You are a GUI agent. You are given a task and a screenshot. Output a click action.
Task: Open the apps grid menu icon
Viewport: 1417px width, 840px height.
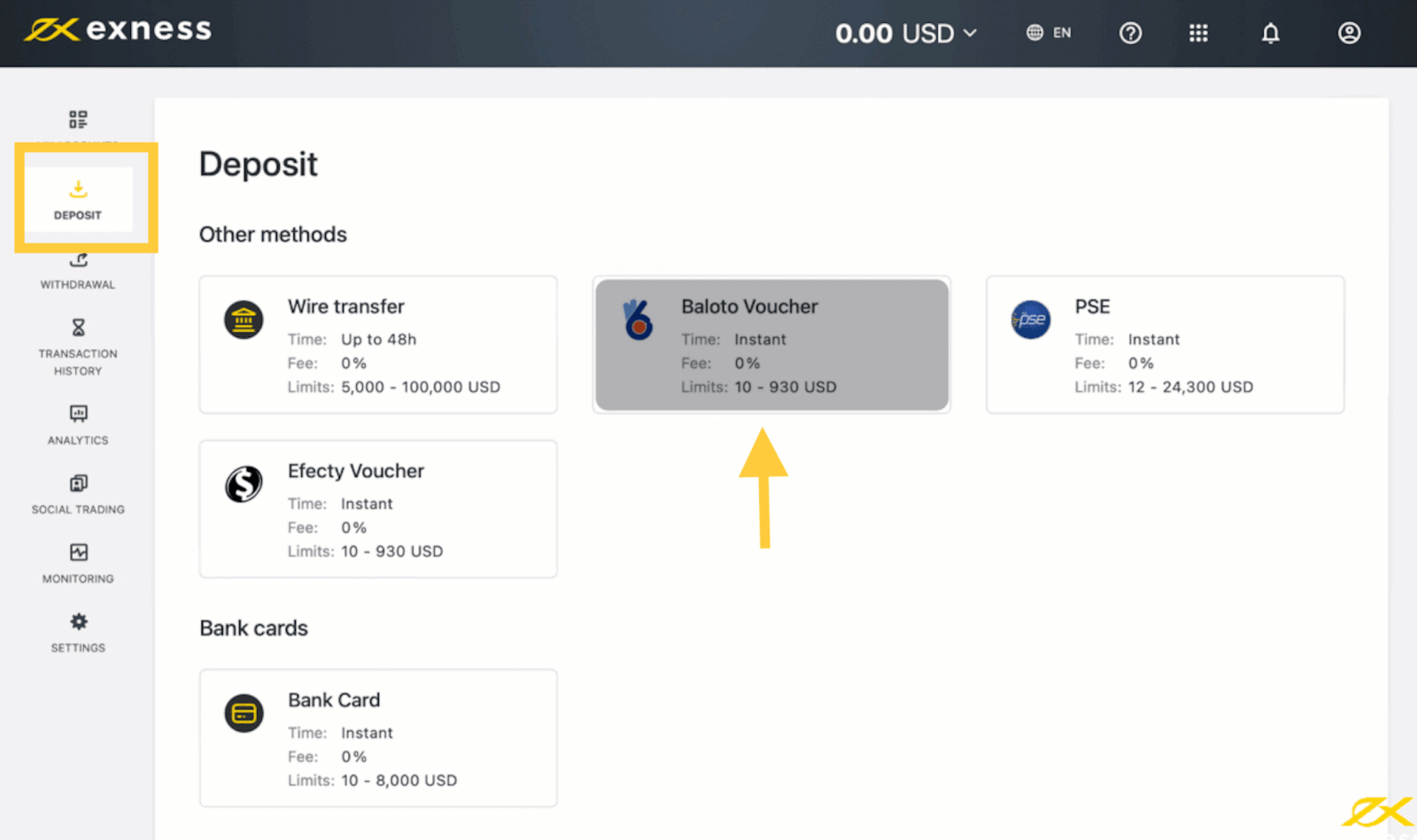click(1198, 33)
